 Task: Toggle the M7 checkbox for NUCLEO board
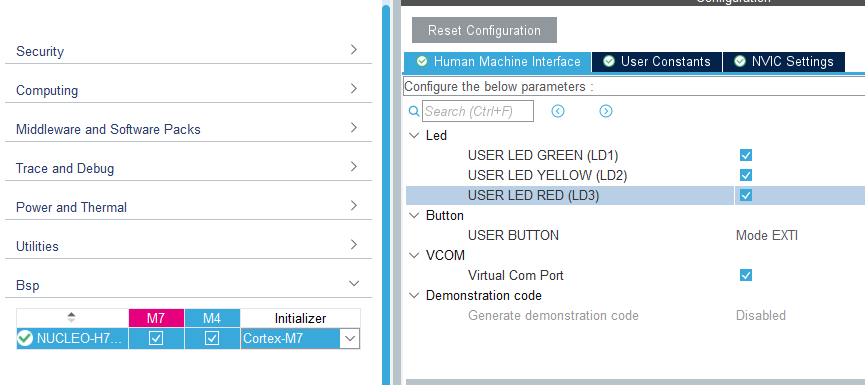tap(156, 338)
